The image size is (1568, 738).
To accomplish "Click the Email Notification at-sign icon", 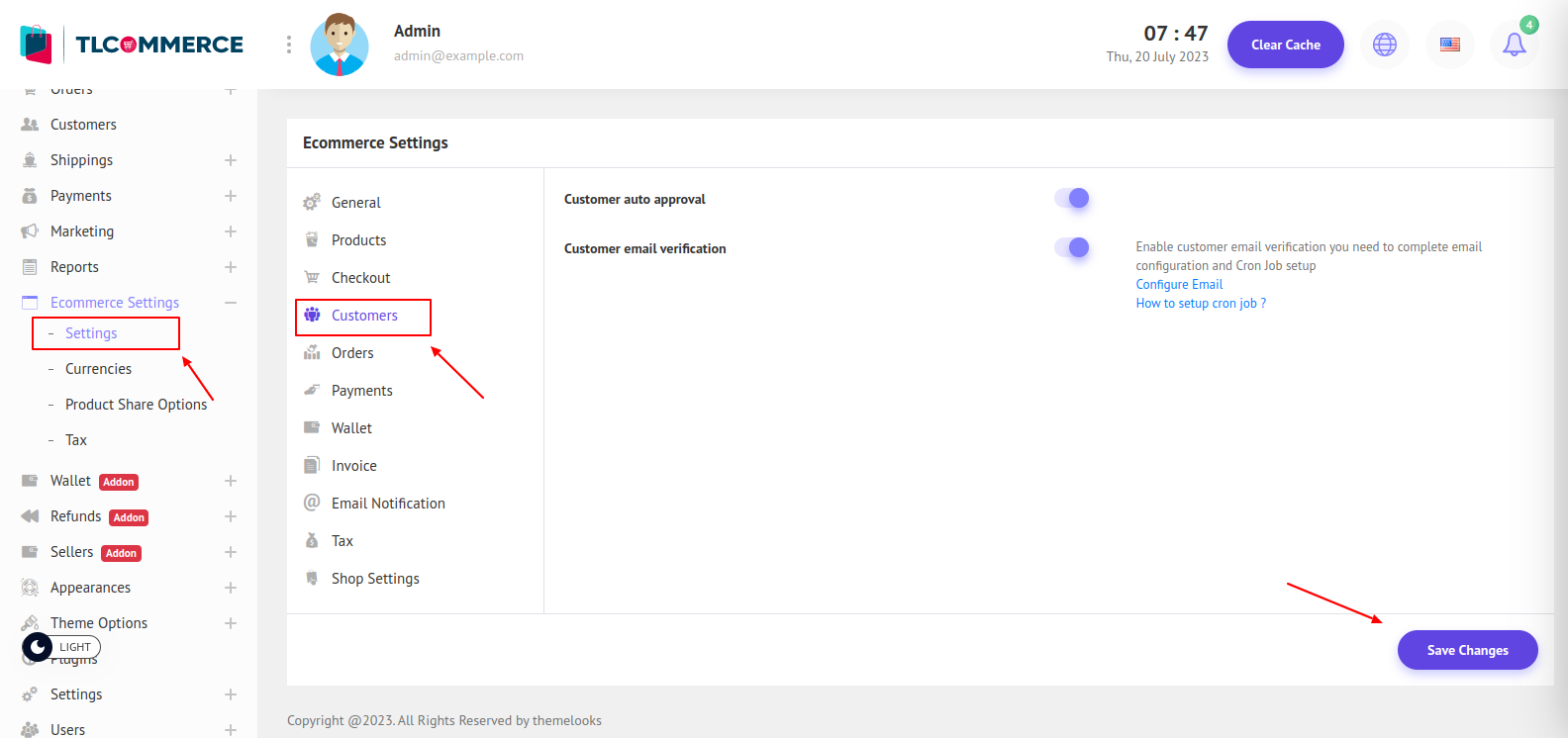I will [x=312, y=503].
